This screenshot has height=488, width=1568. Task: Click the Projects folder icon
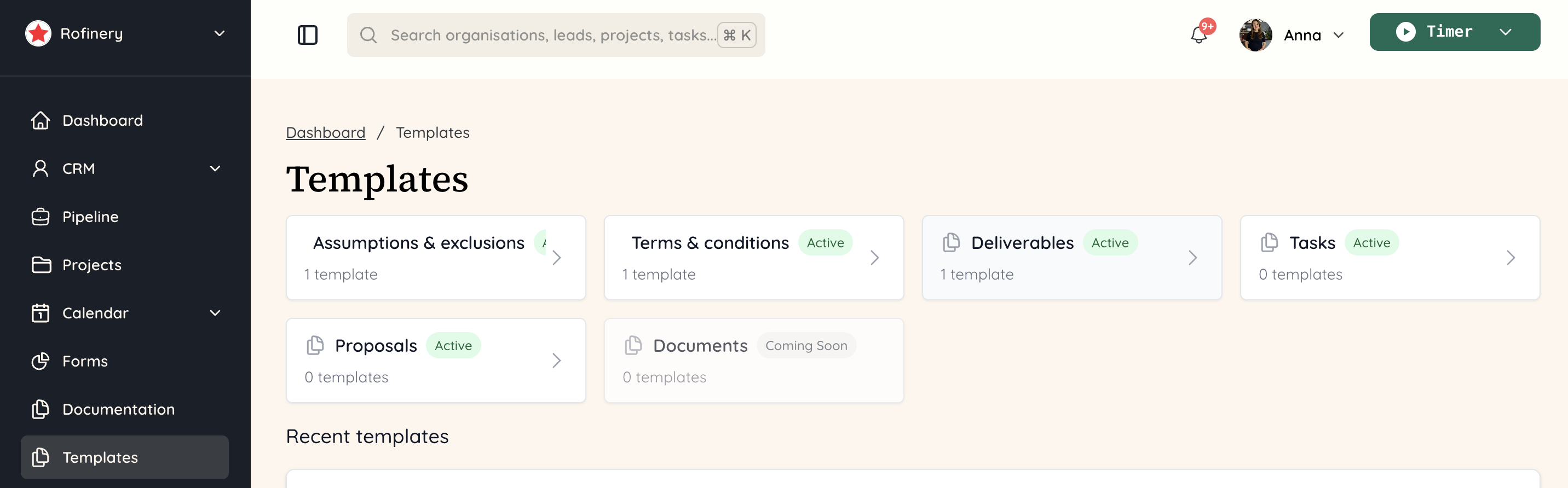[x=40, y=265]
